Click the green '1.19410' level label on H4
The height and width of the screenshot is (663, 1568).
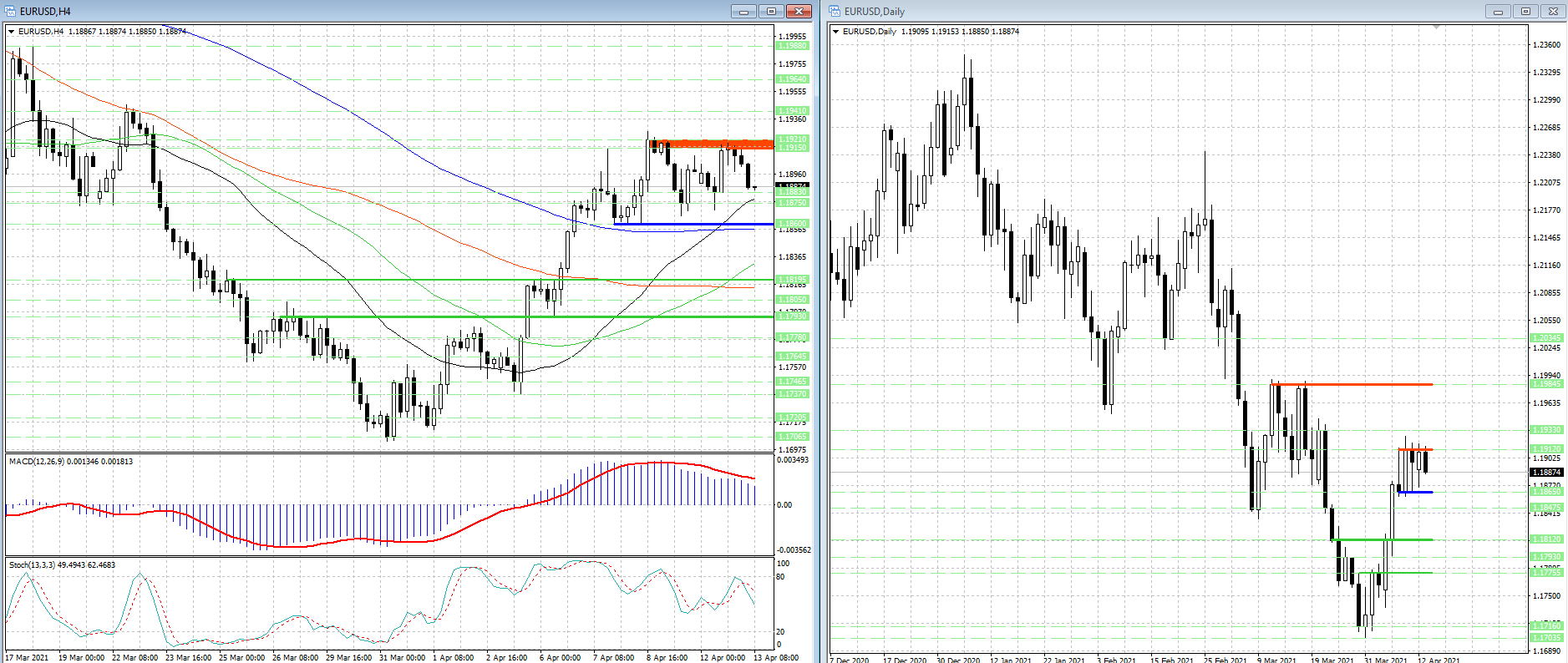click(x=793, y=111)
